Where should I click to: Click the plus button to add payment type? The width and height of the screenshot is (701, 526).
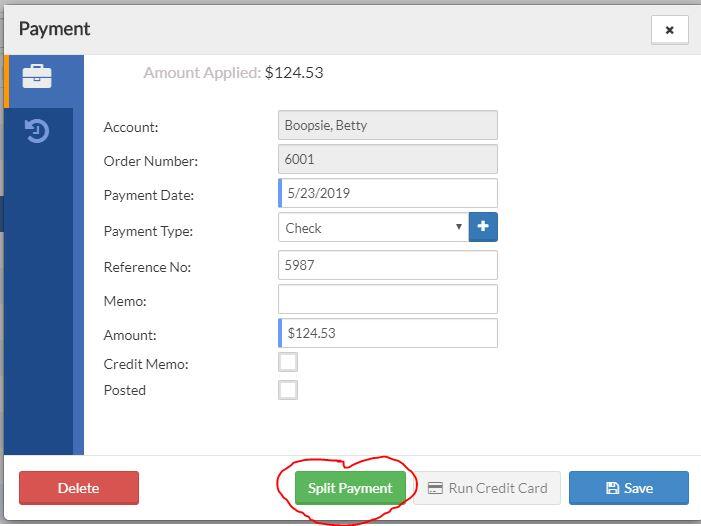(483, 227)
